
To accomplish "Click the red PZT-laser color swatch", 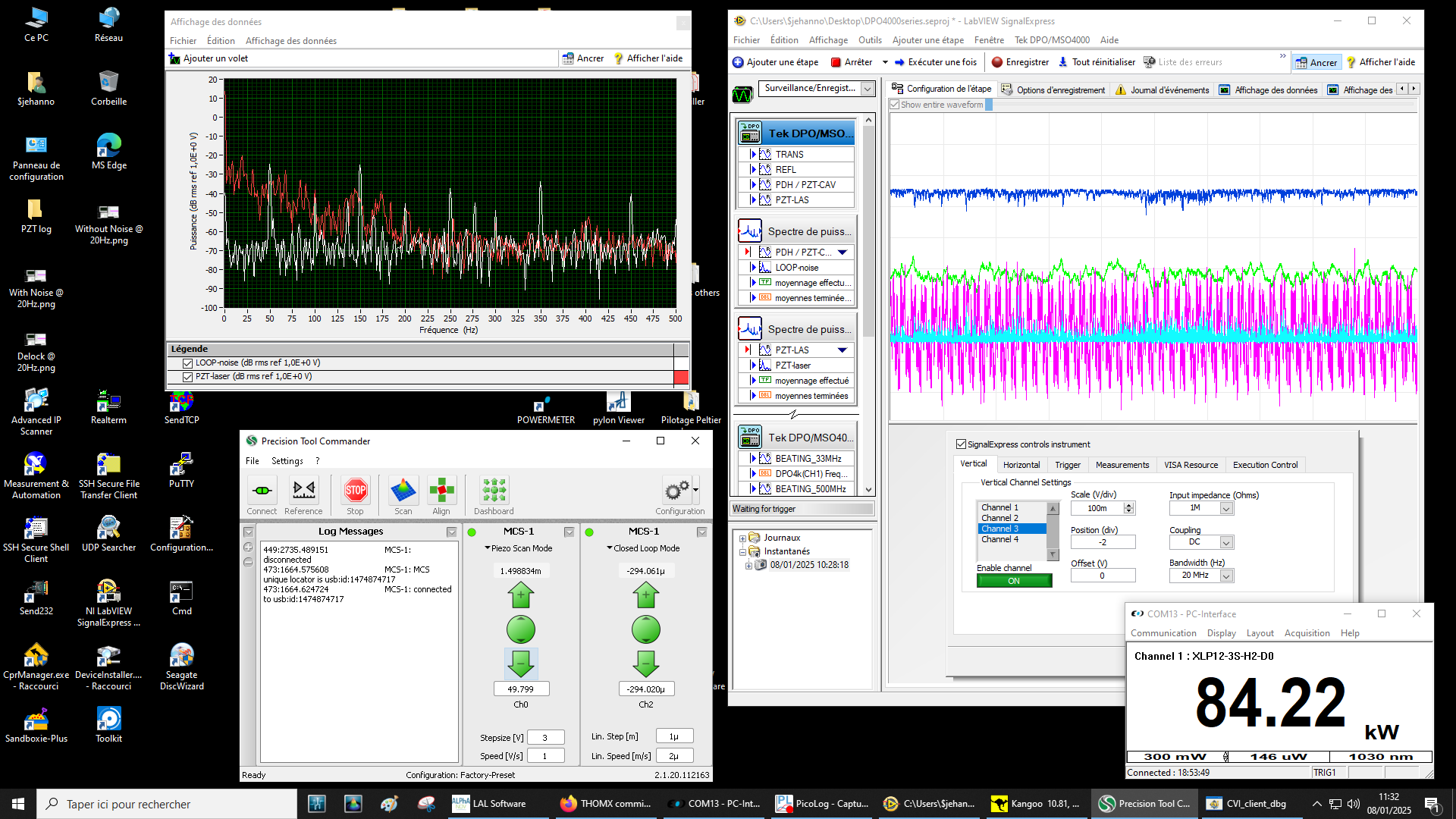I will (680, 377).
